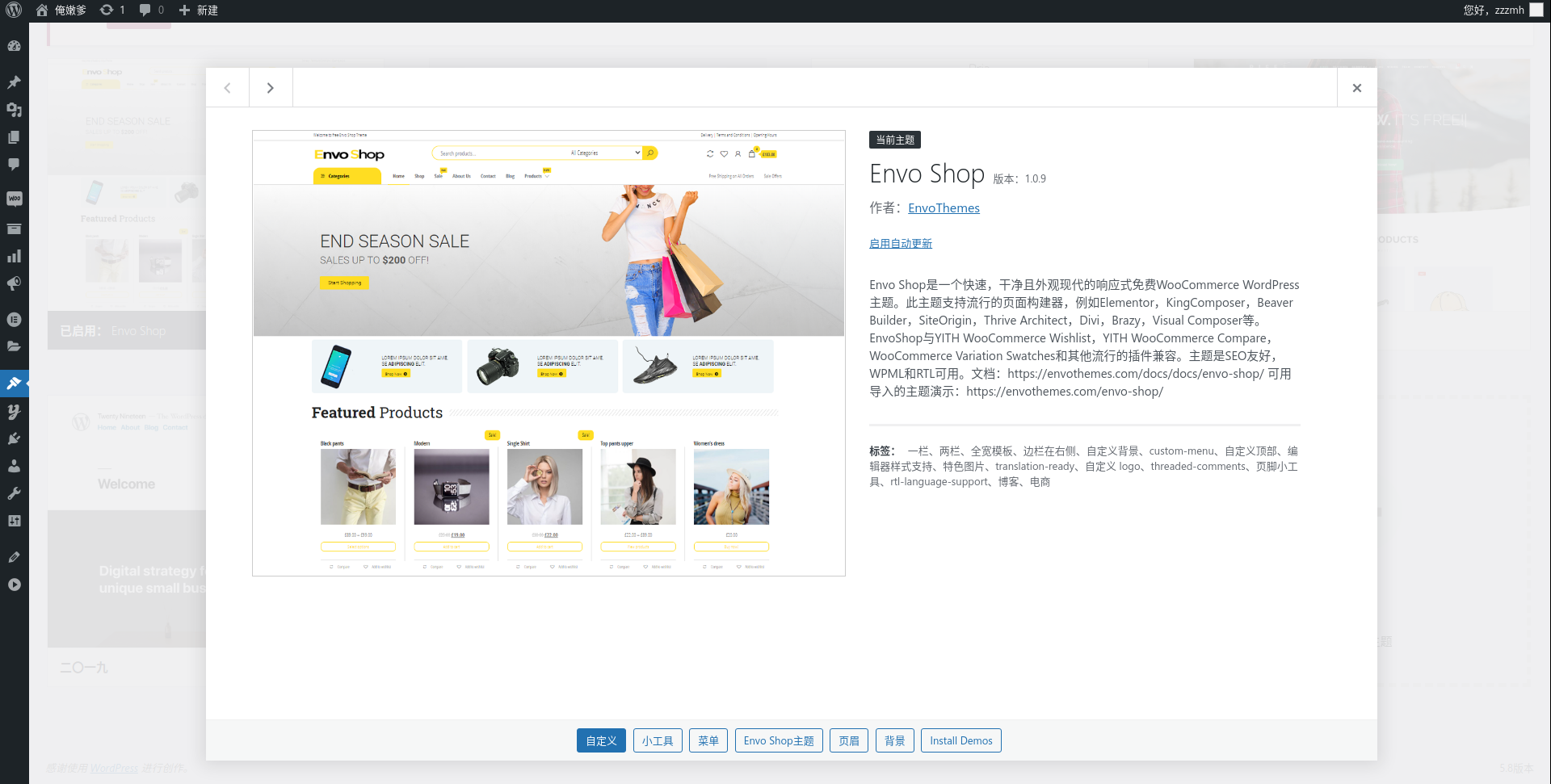Open Elementor sidebar icon

tap(14, 319)
